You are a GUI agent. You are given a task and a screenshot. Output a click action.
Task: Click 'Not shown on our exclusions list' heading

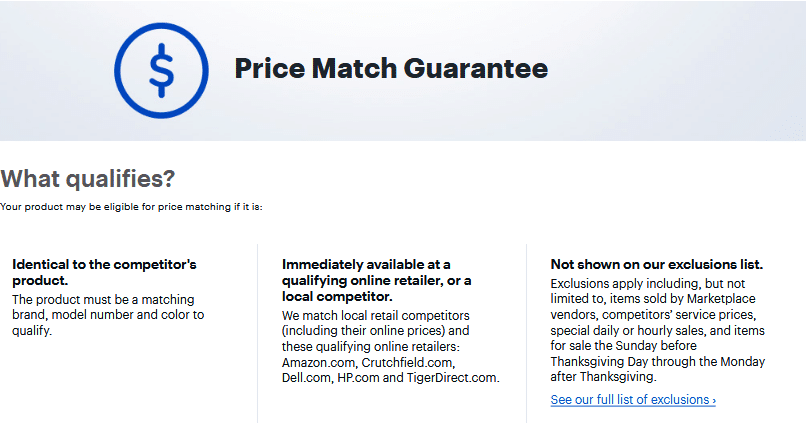click(656, 264)
